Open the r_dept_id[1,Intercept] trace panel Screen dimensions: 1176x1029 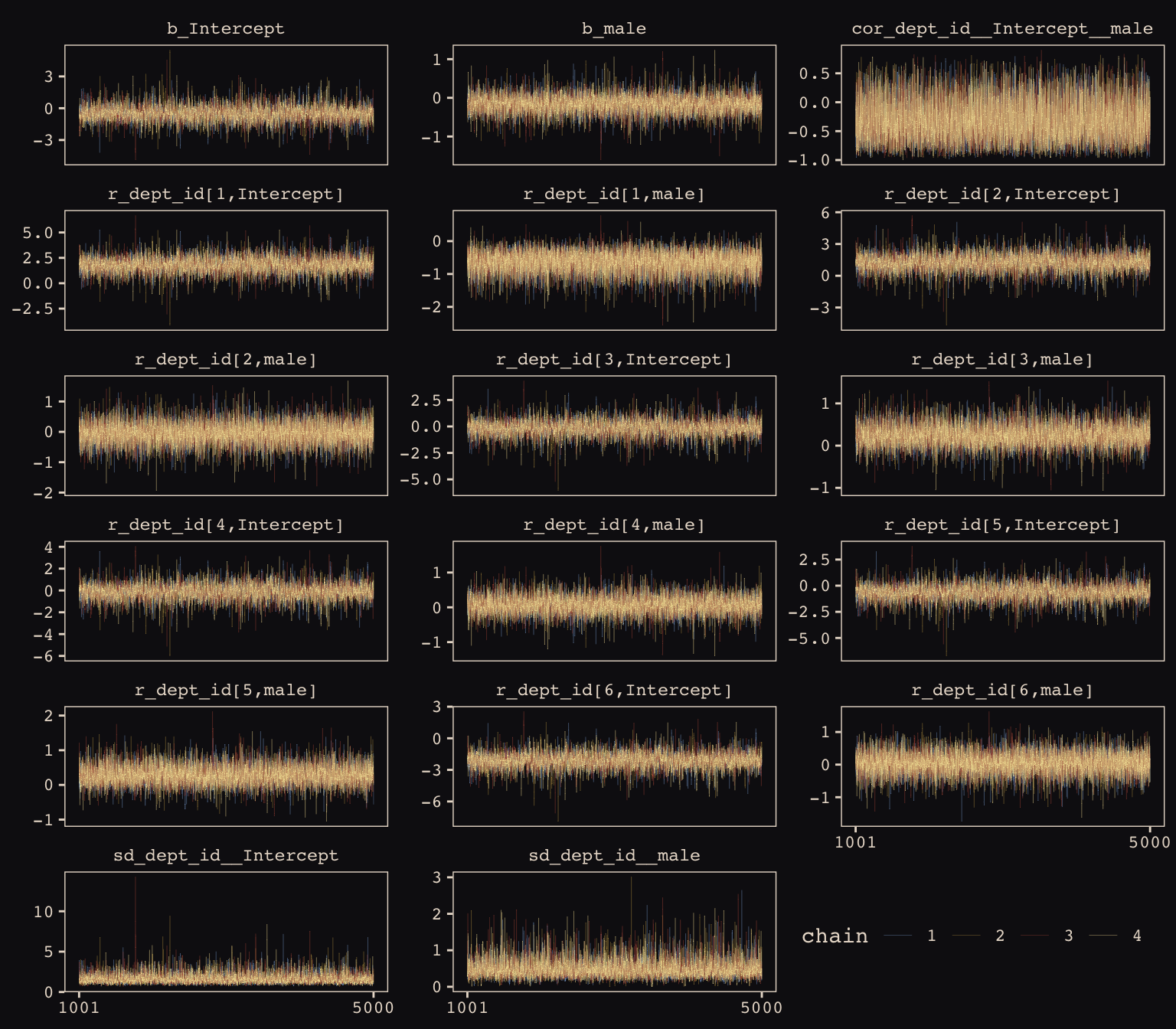pos(226,270)
